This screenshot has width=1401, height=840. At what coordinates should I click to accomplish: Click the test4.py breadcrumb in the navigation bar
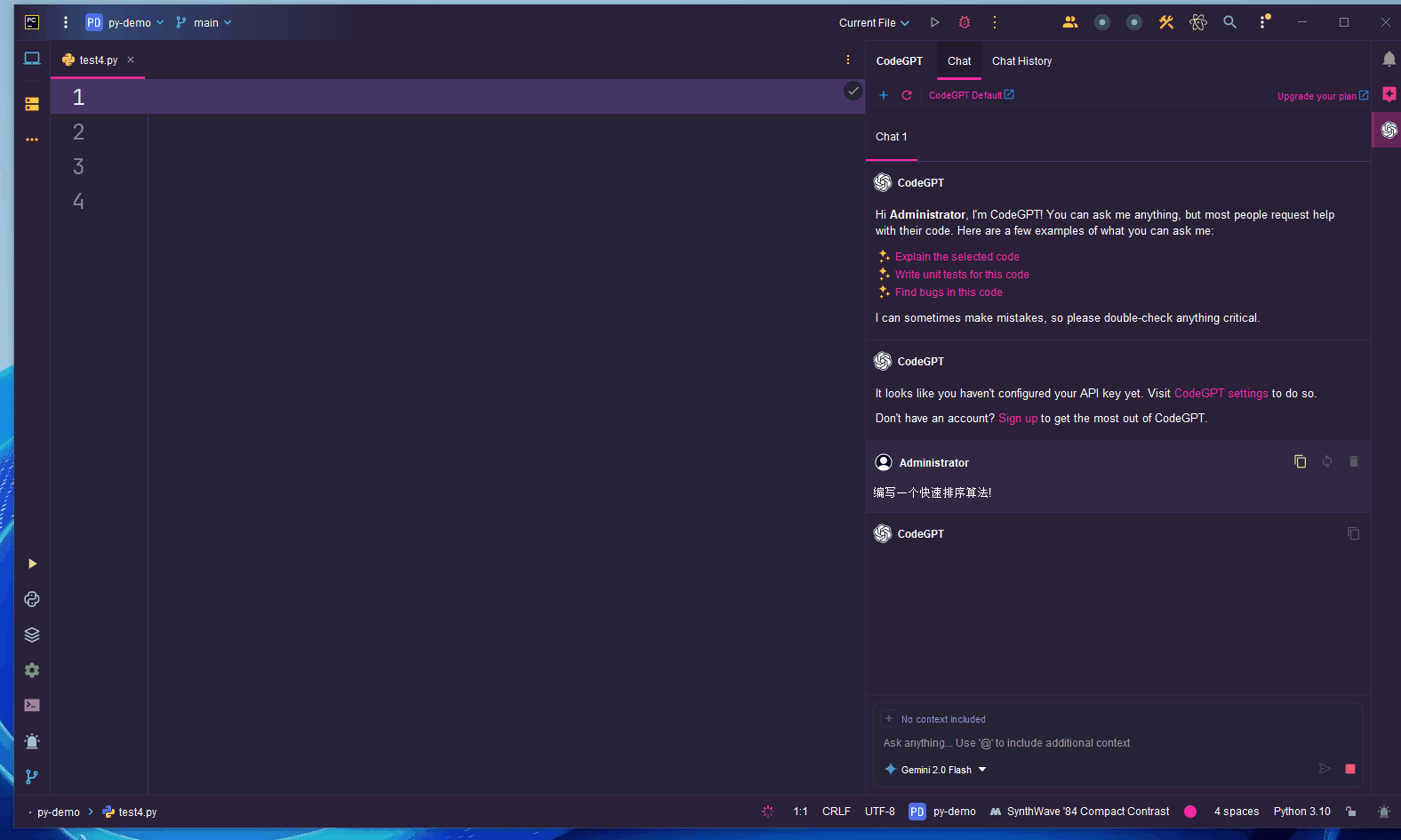(x=130, y=812)
